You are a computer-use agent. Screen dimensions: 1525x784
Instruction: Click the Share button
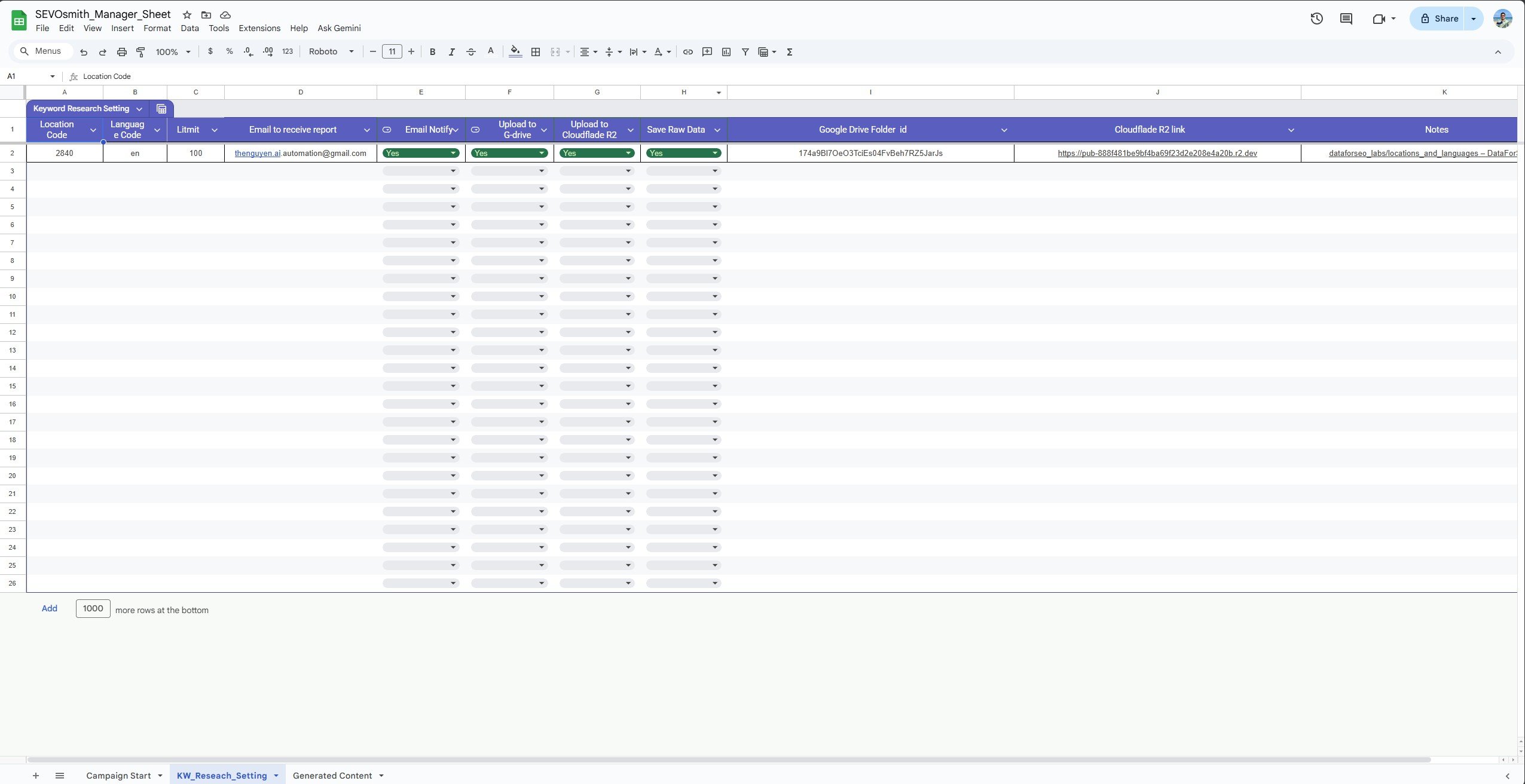tap(1439, 19)
